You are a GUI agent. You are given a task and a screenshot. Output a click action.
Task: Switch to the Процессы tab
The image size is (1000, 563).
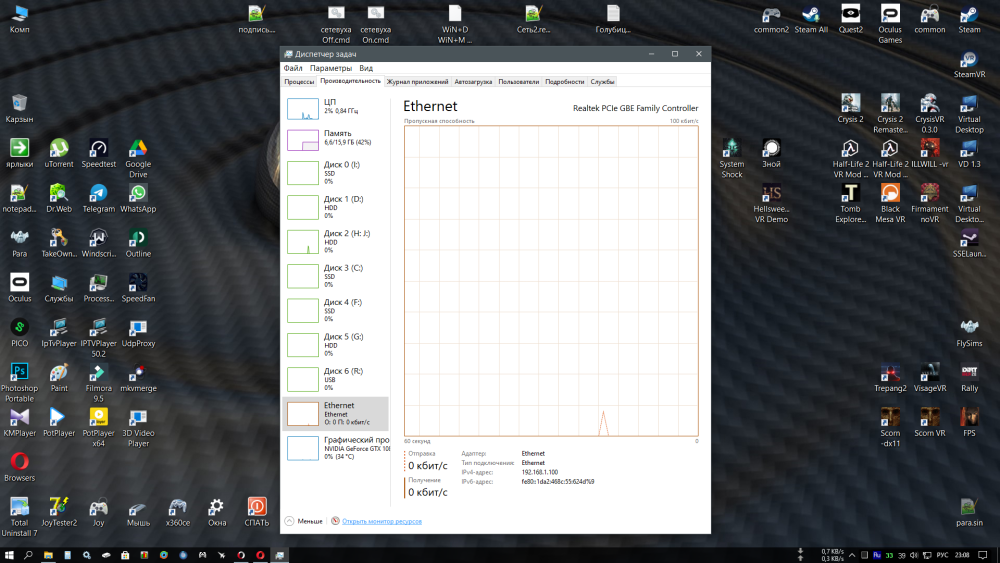click(299, 82)
